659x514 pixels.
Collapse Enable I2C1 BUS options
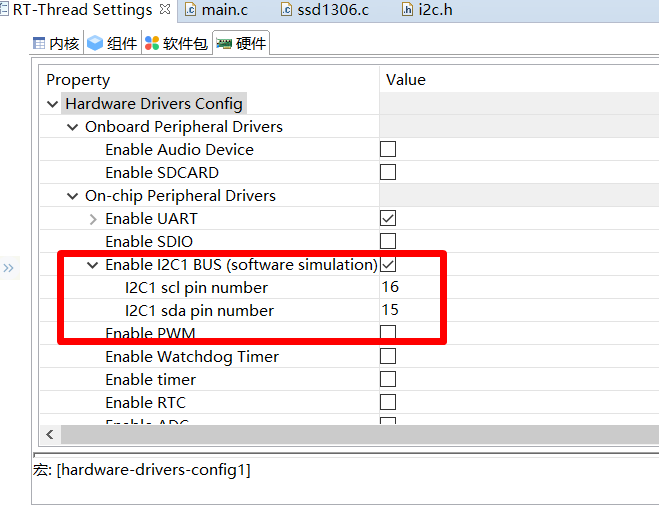point(92,265)
